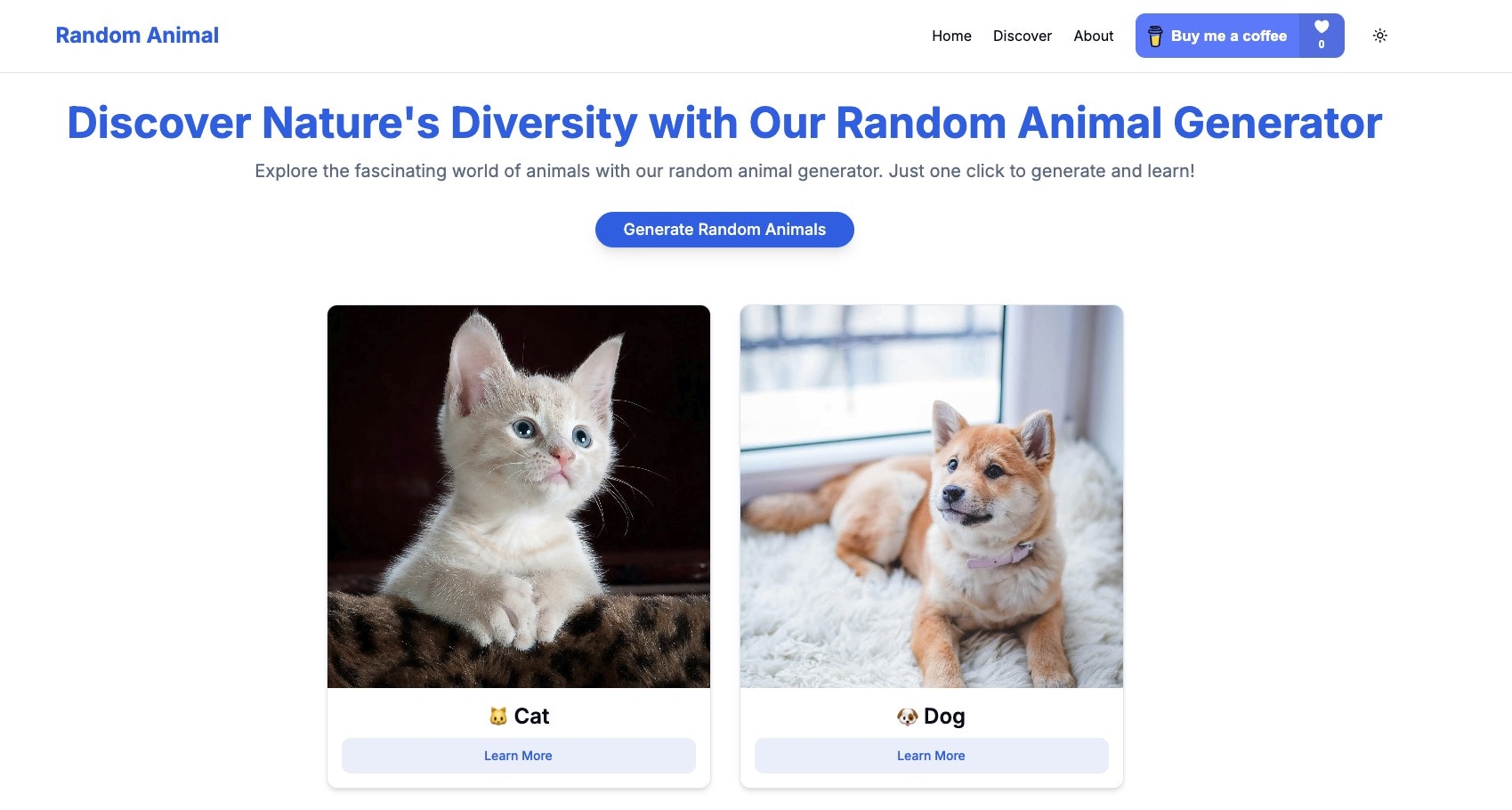
Task: Click the Shiba puppy photo
Action: point(930,496)
